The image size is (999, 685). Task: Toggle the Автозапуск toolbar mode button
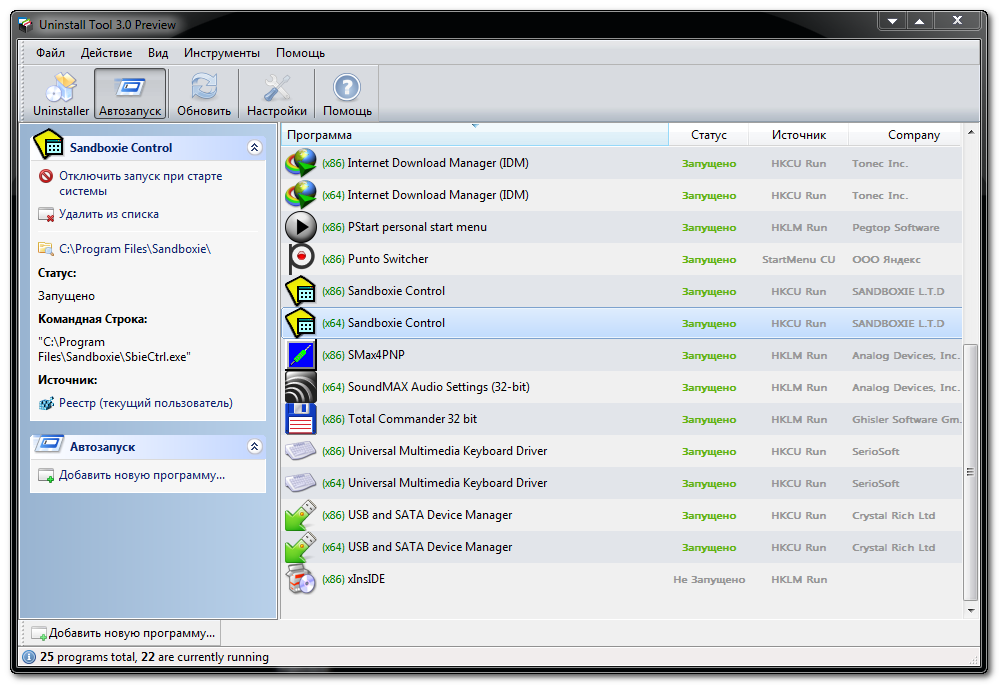tap(130, 95)
